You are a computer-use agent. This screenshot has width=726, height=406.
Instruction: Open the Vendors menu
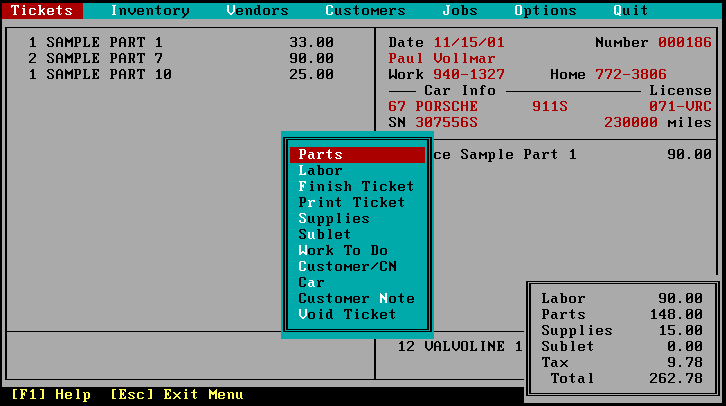coord(257,11)
